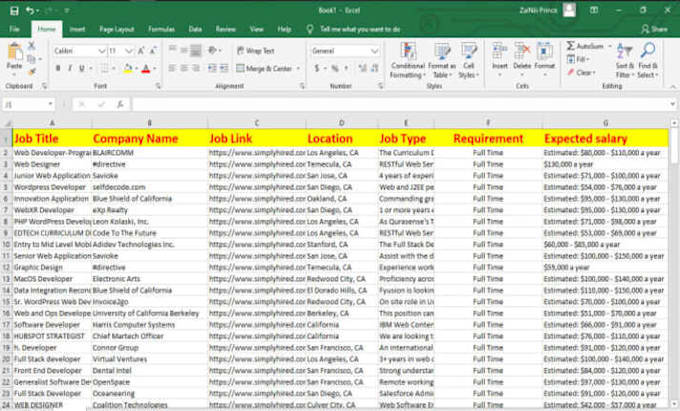Click AutoSum sigma button

point(585,46)
